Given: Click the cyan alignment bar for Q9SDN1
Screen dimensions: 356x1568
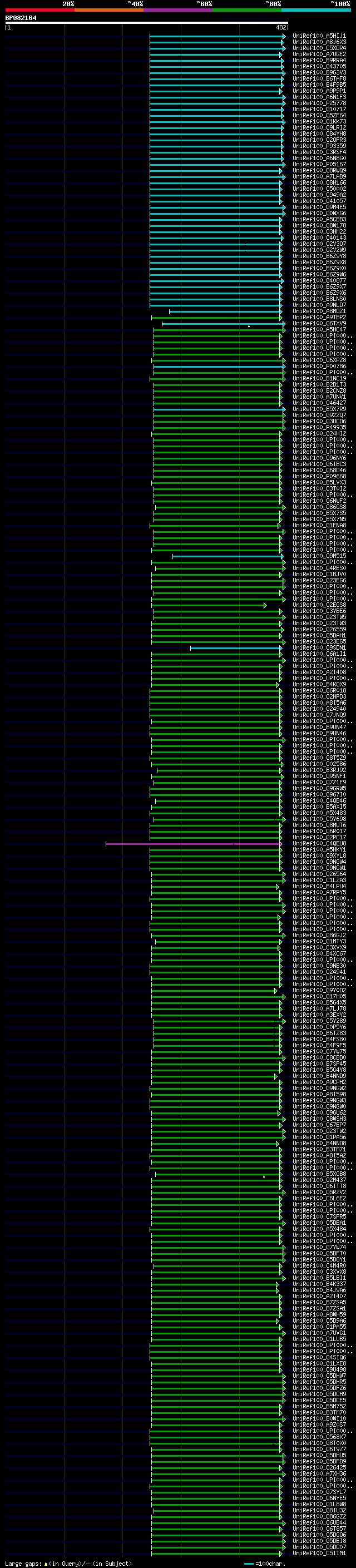Looking at the screenshot, I should point(236,648).
